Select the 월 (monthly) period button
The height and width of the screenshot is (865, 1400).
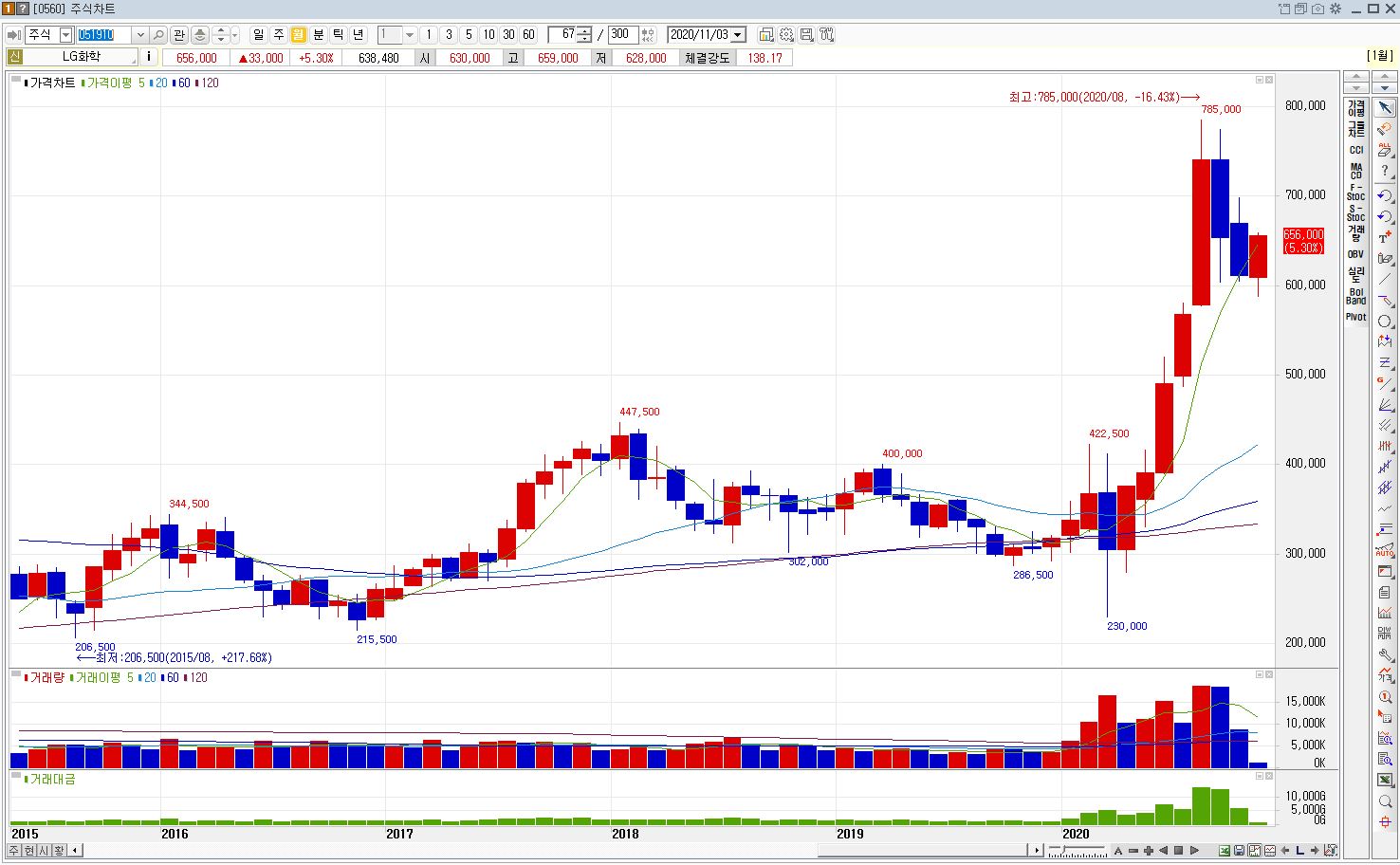point(299,35)
